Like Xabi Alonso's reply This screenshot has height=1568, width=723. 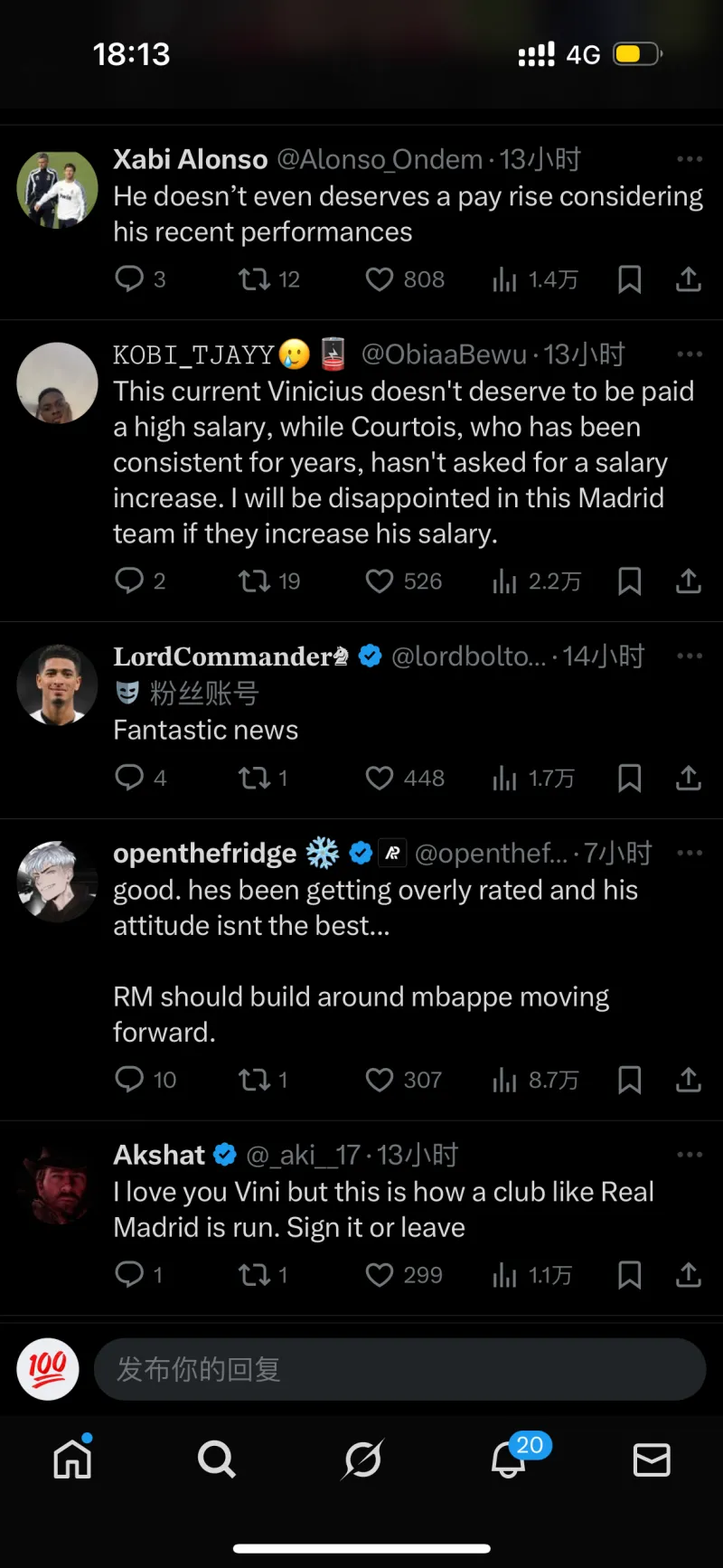380,279
